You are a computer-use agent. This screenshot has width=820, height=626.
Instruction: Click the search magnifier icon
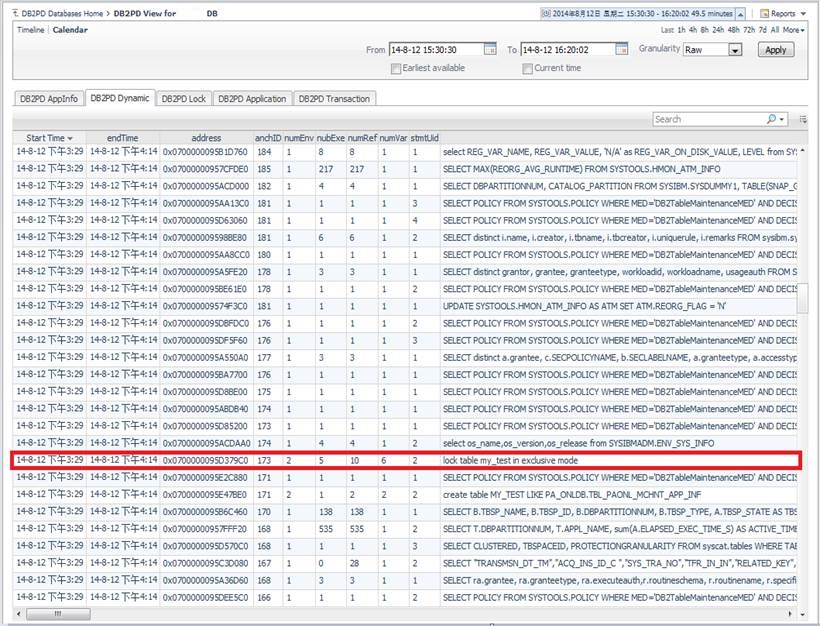coord(771,119)
